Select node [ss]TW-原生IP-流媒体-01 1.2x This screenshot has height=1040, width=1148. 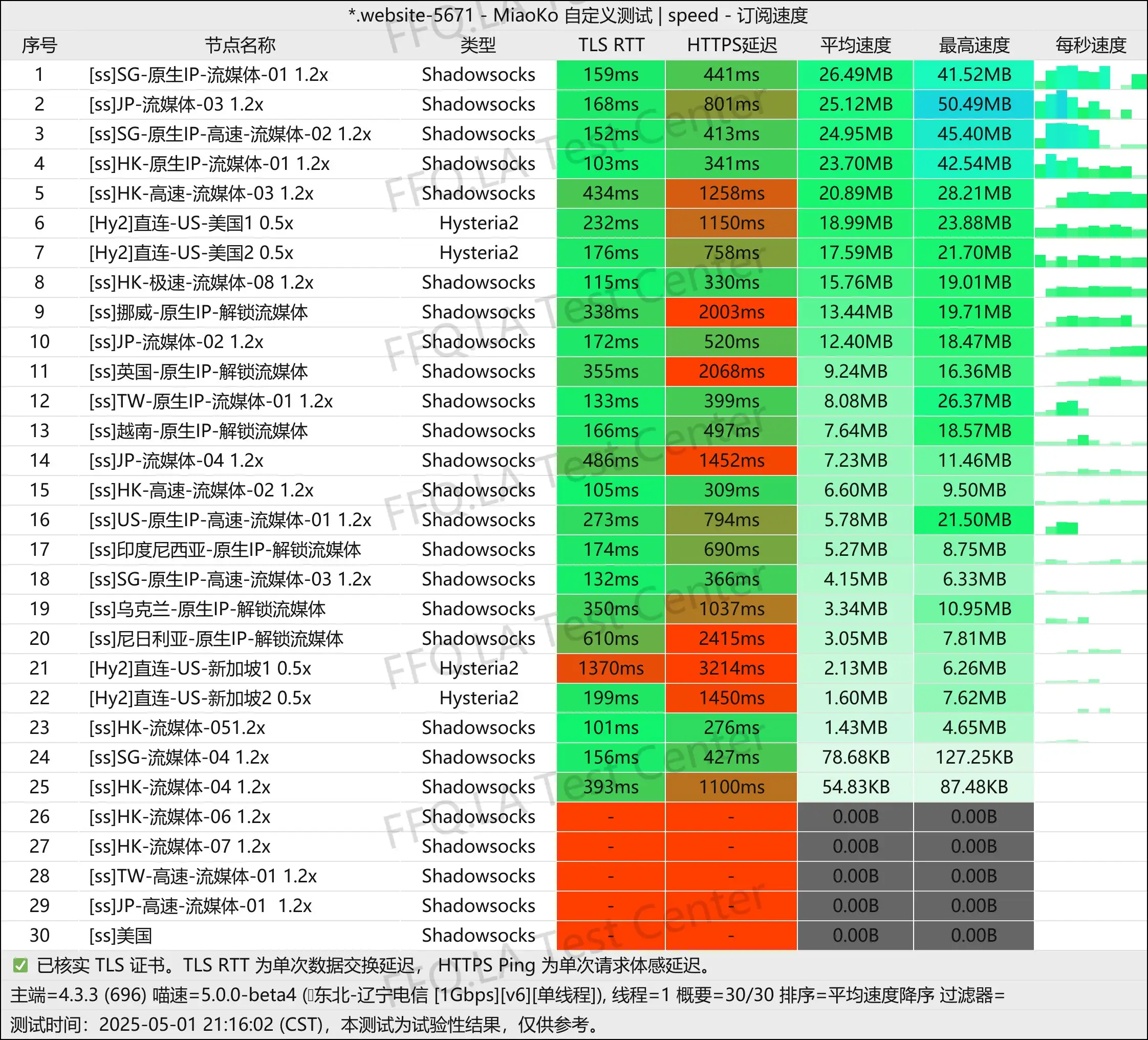click(211, 401)
